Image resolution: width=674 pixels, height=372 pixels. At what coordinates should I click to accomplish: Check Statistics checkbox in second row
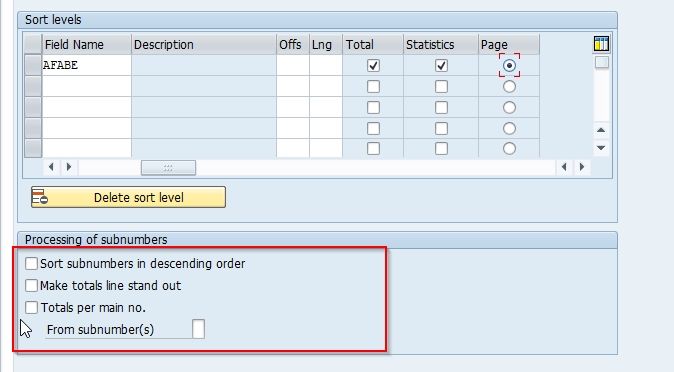441,86
